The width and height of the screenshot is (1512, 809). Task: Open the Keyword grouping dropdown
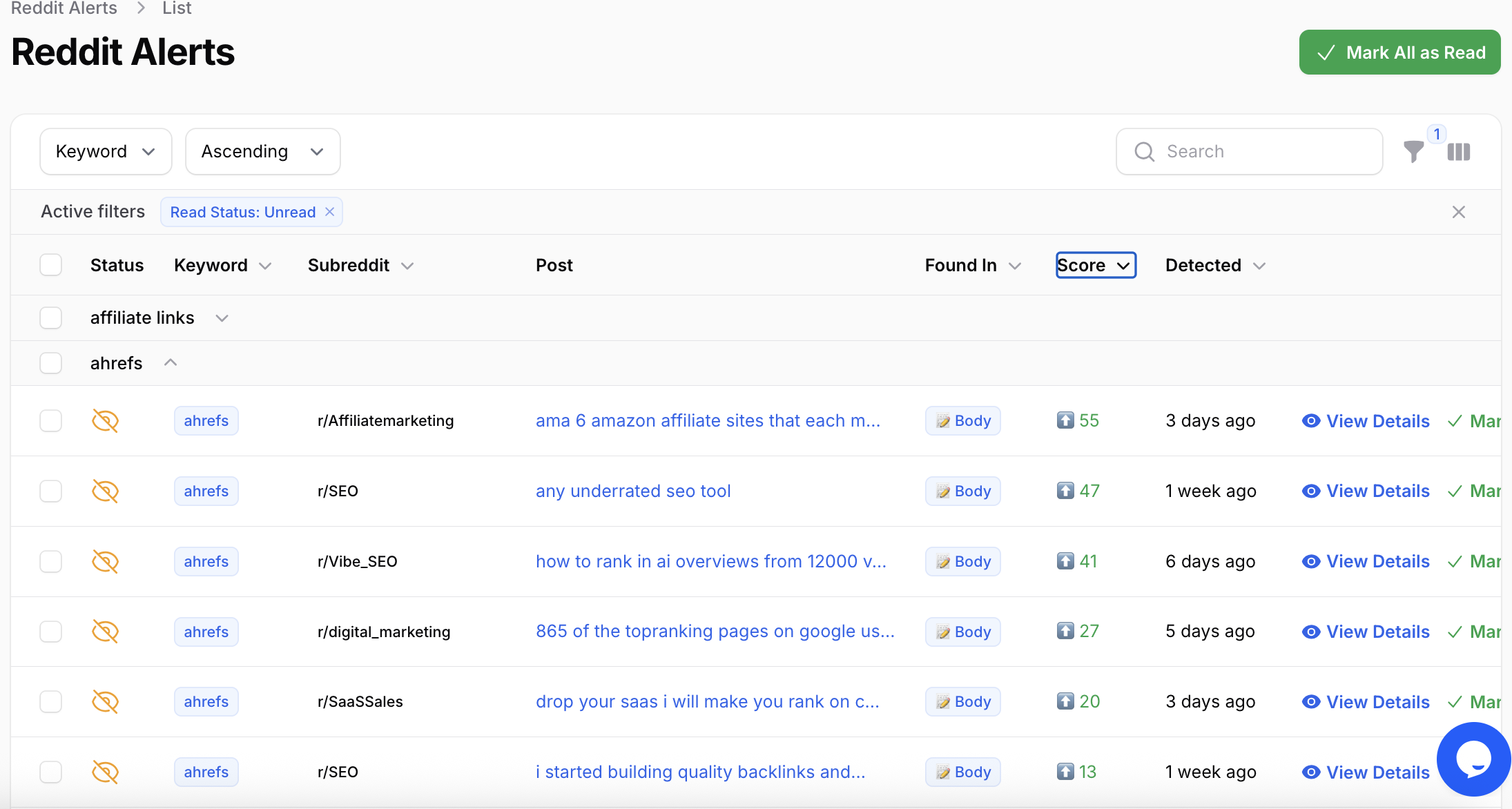click(106, 151)
